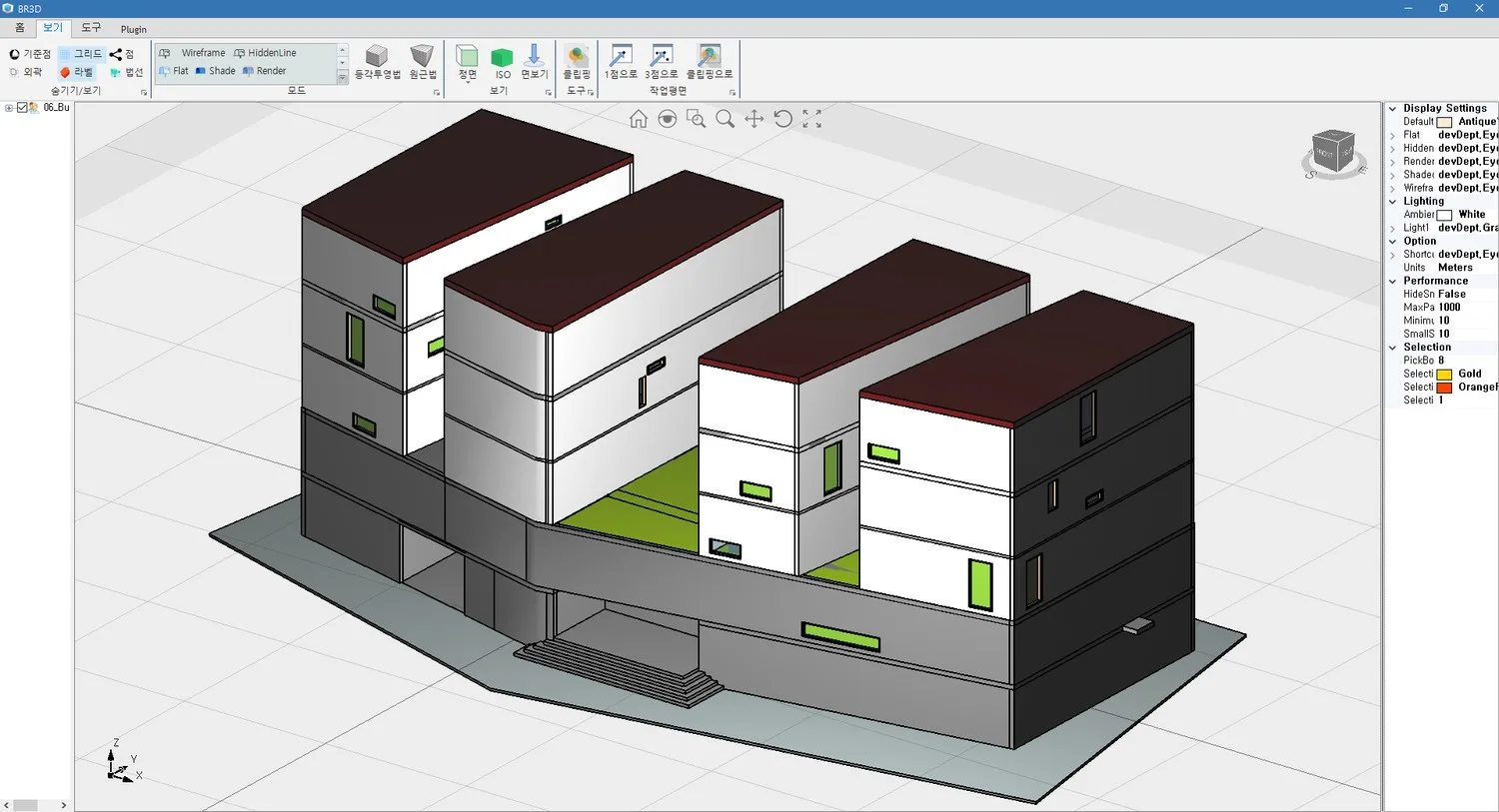Collapse the Performance section
Viewport: 1499px width, 812px height.
(x=1392, y=281)
